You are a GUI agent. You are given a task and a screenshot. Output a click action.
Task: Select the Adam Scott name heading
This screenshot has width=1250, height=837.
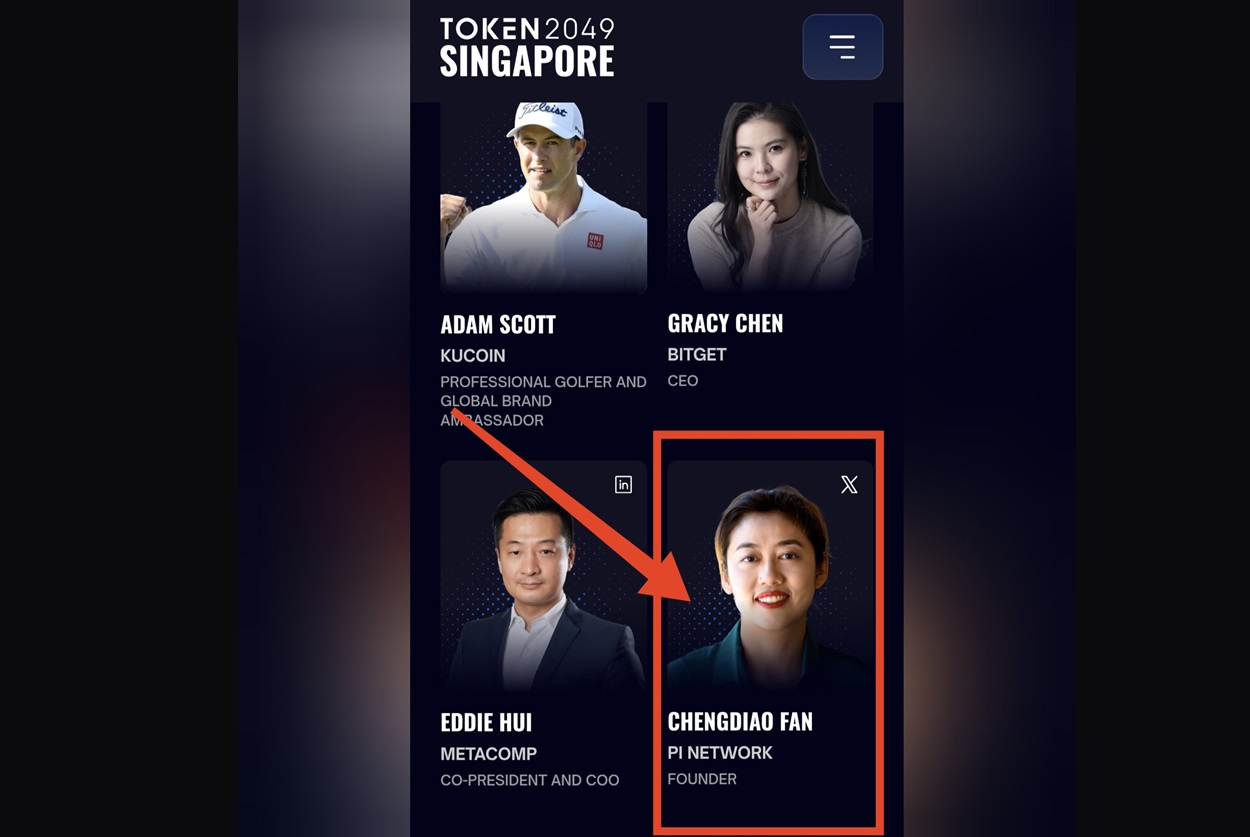pyautogui.click(x=498, y=324)
